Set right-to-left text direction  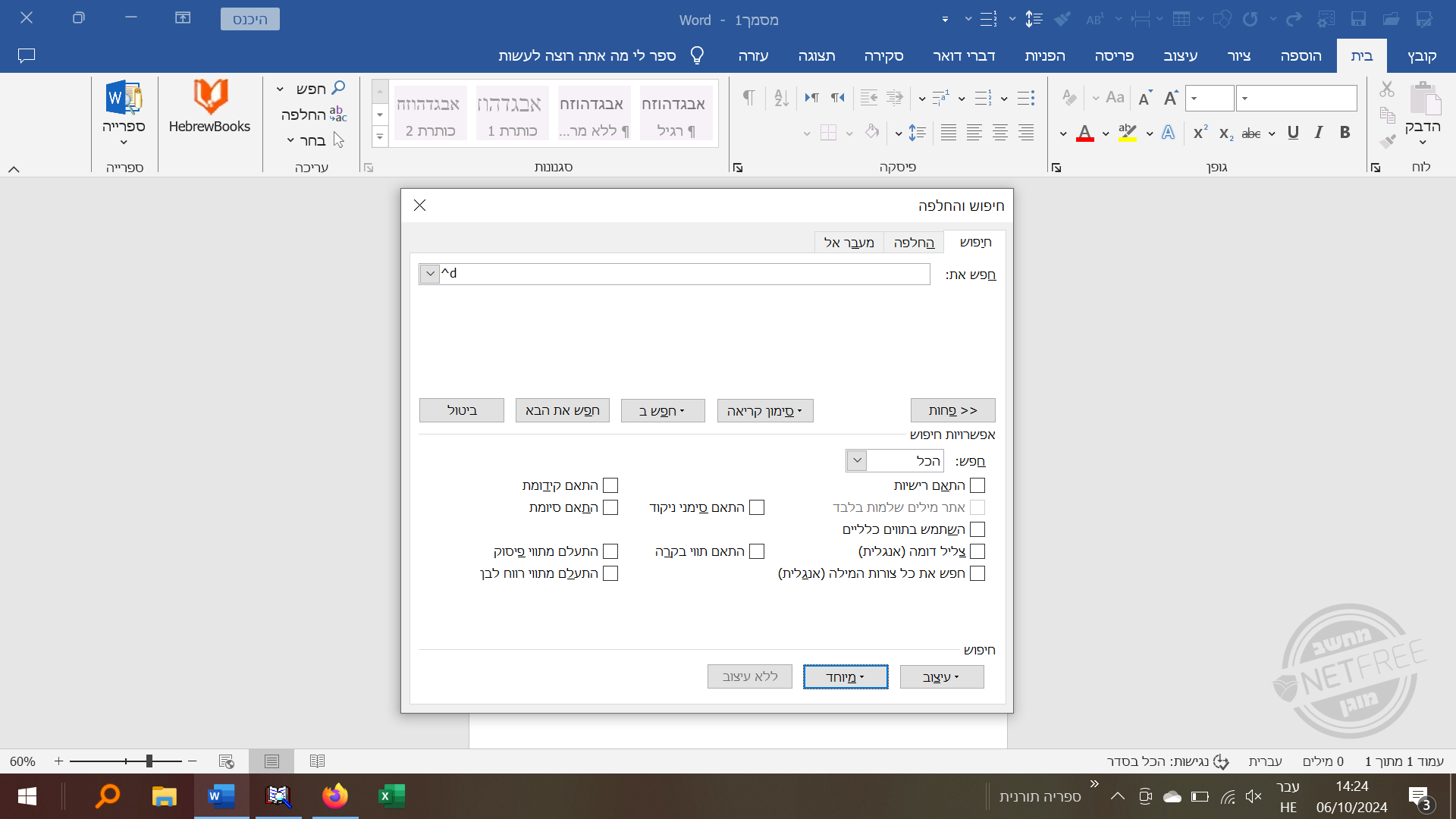(x=837, y=98)
